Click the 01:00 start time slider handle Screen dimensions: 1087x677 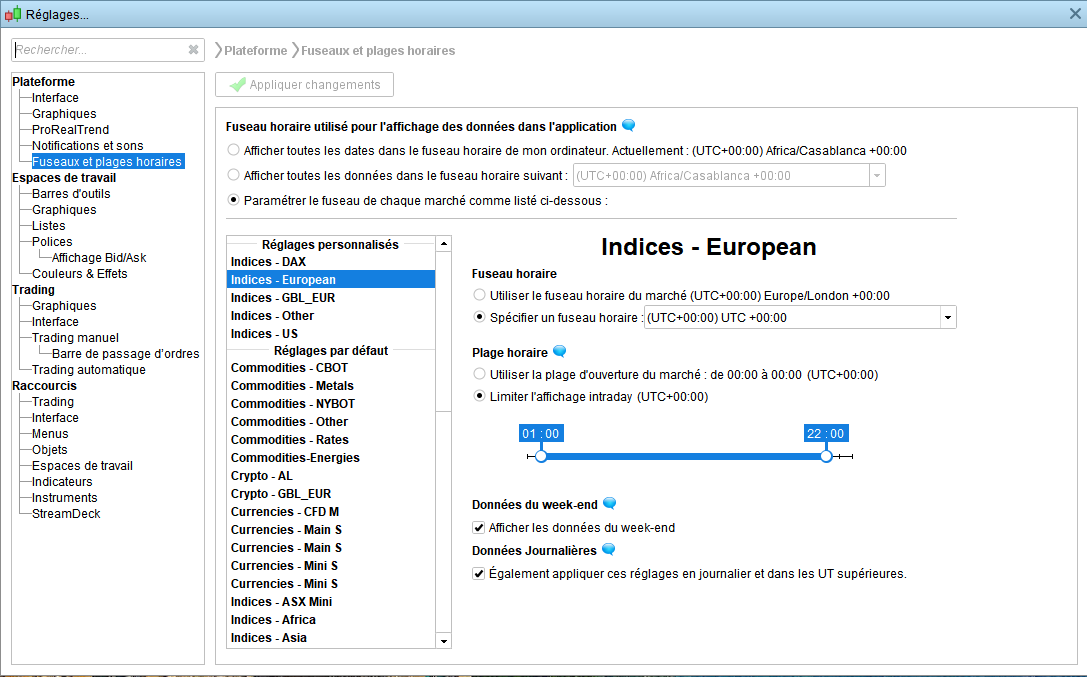(541, 456)
